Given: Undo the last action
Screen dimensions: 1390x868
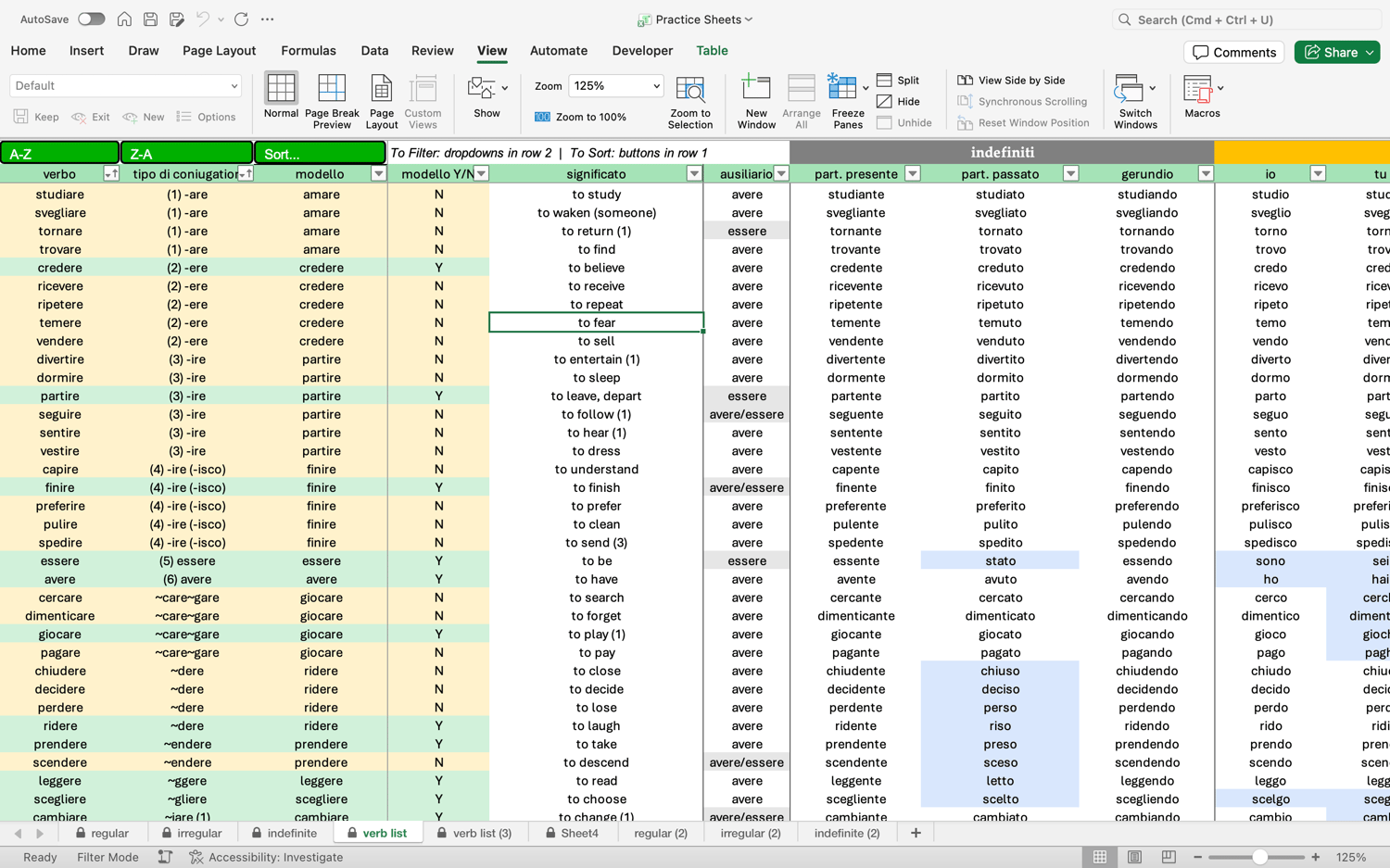Looking at the screenshot, I should pos(202,19).
